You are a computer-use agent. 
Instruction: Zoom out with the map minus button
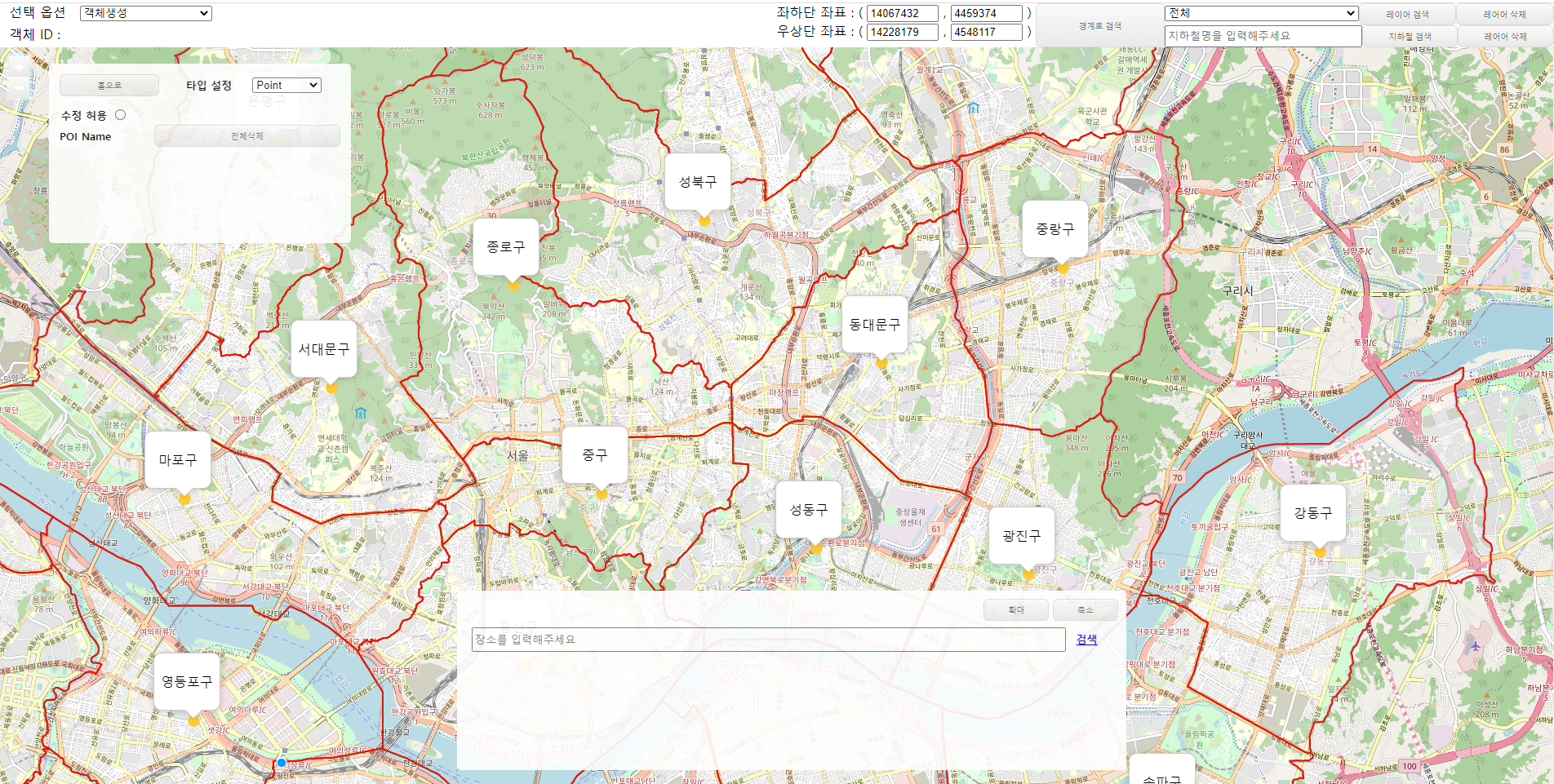pyautogui.click(x=20, y=86)
